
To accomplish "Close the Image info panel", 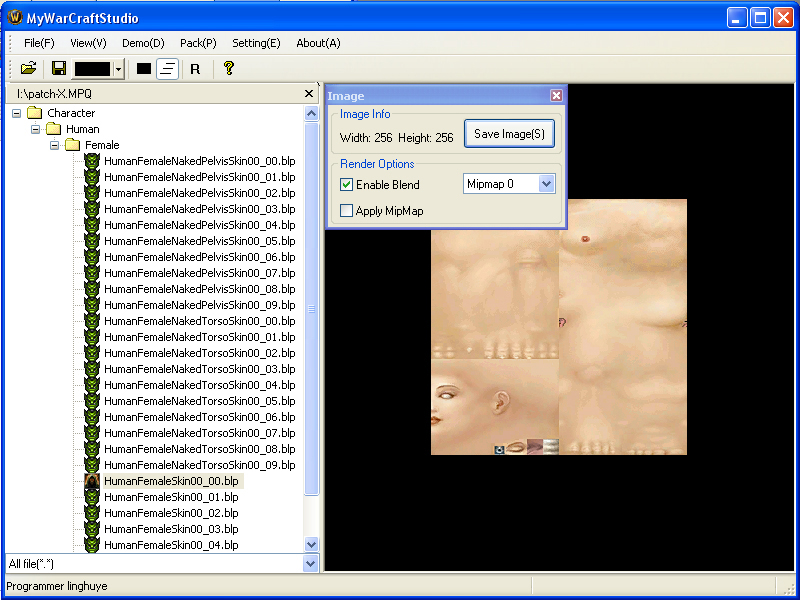I will [556, 95].
